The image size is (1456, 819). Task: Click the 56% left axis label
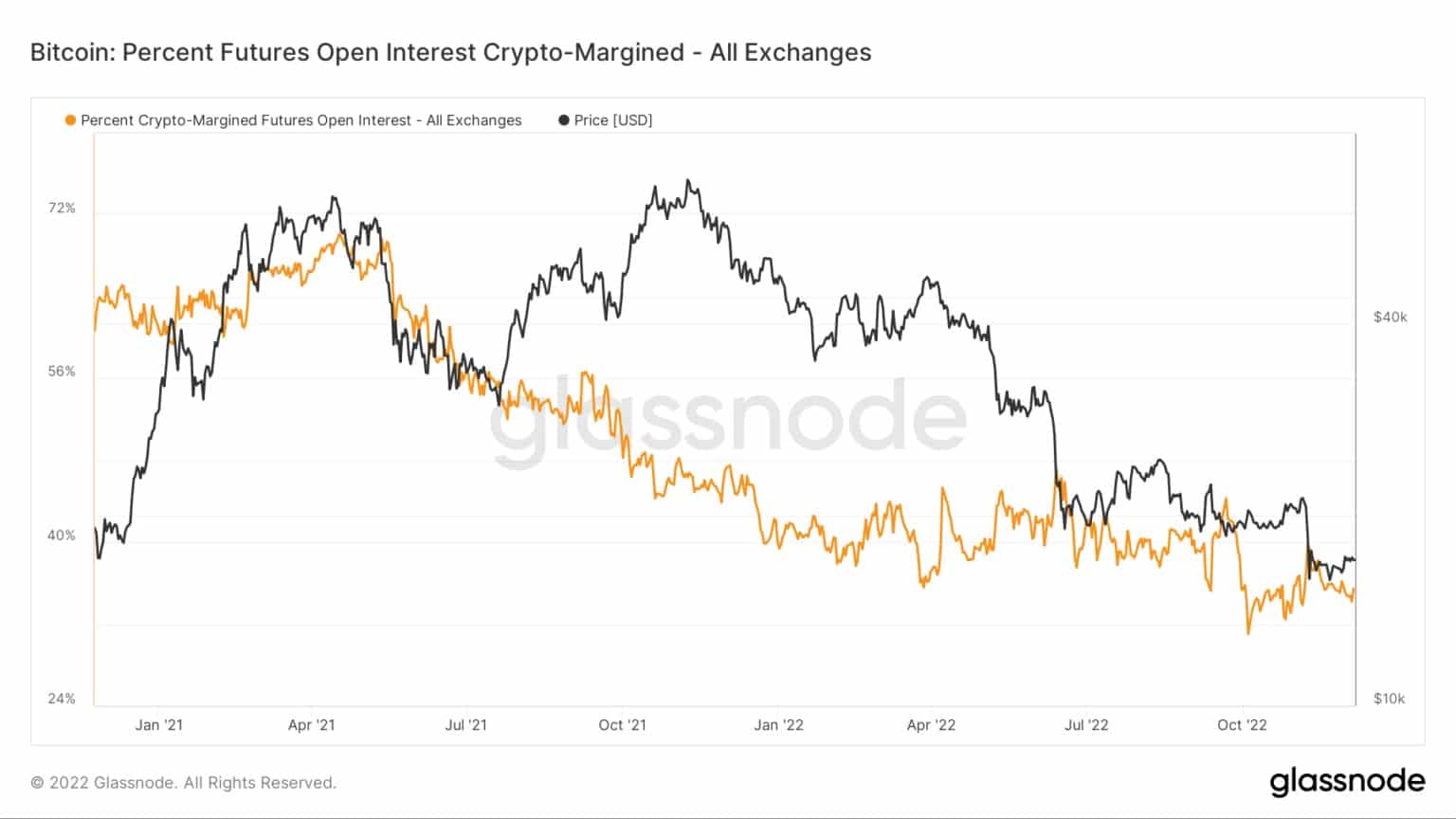coord(62,372)
